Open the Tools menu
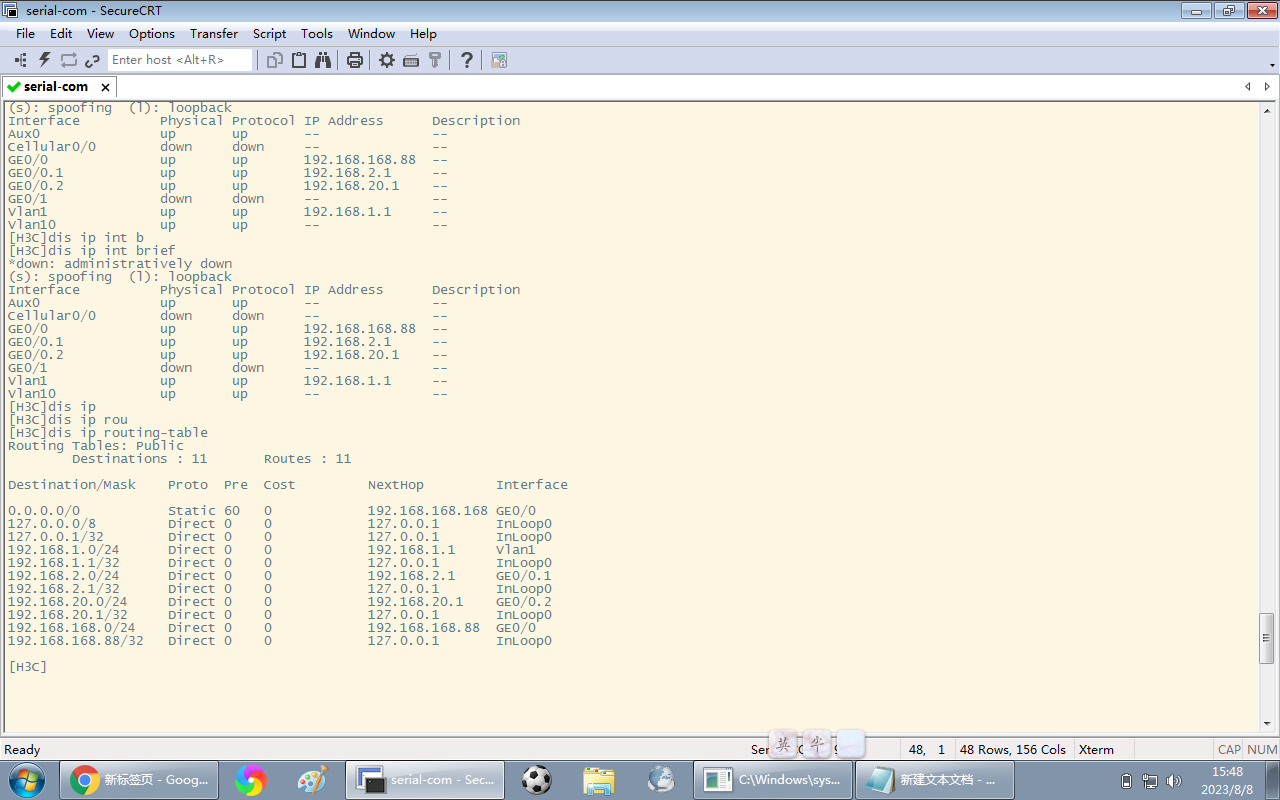1280x800 pixels. point(317,33)
